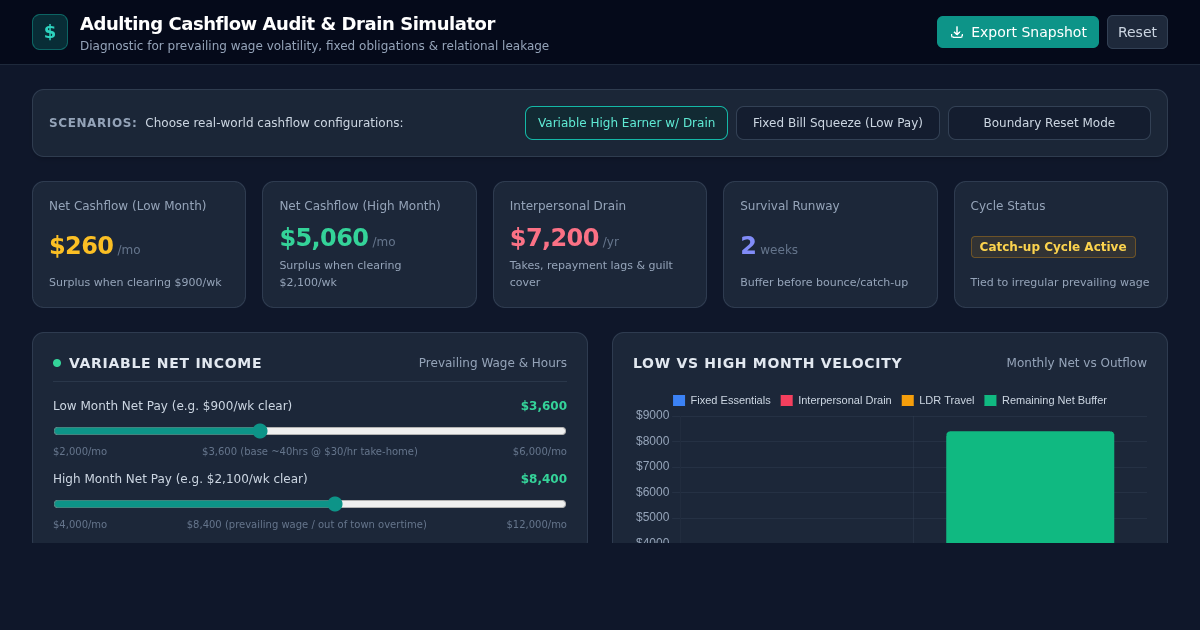Click the LOW VS HIGH MONTH VELOCITY heading
The image size is (1200, 630).
[x=767, y=363]
